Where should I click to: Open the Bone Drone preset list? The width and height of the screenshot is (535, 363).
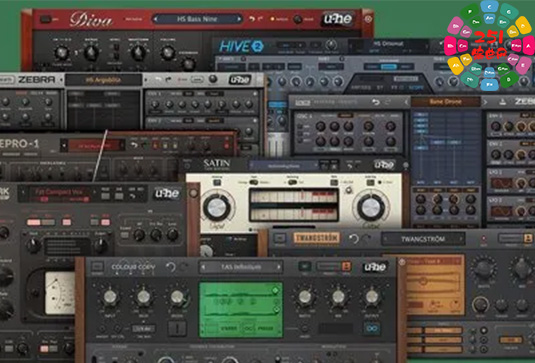[445, 102]
